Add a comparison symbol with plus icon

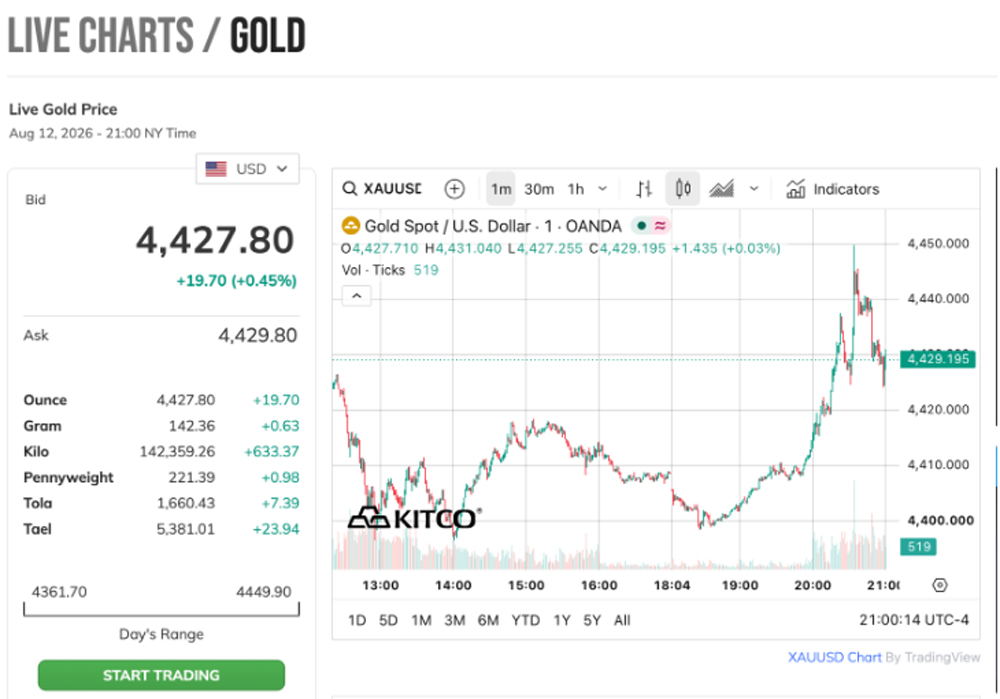point(454,189)
